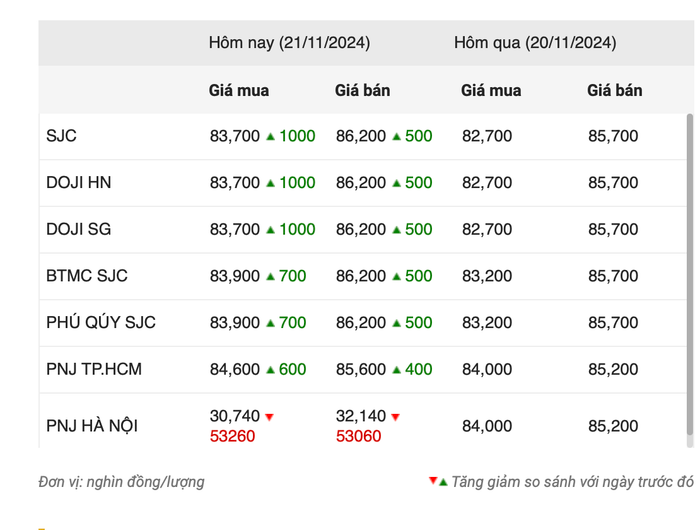Screen dimensions: 700x530
Task: Click the up arrow in PNJ TP.HCM buy price
Action: (270, 370)
